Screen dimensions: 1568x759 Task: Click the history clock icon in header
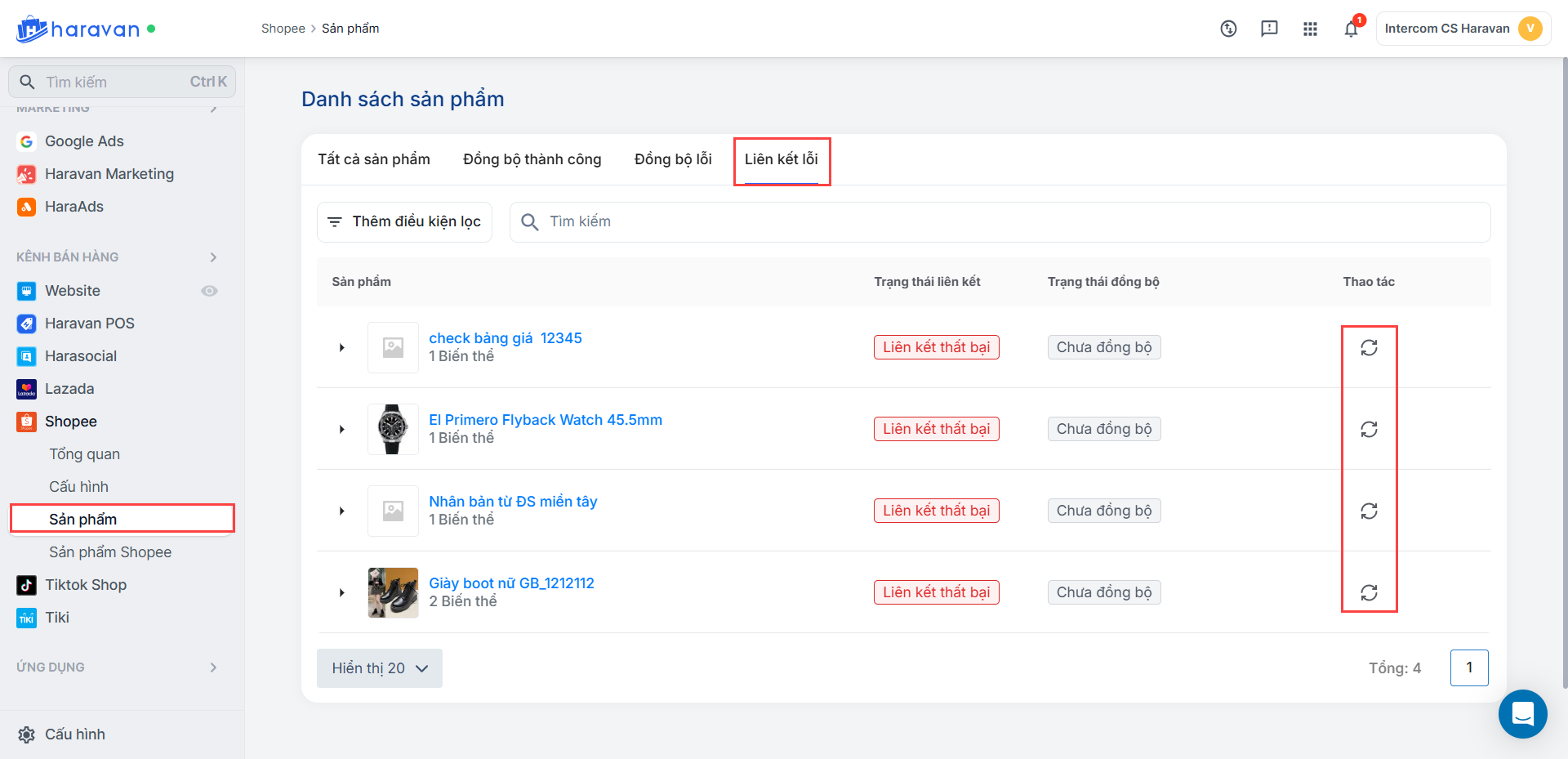coord(1228,29)
